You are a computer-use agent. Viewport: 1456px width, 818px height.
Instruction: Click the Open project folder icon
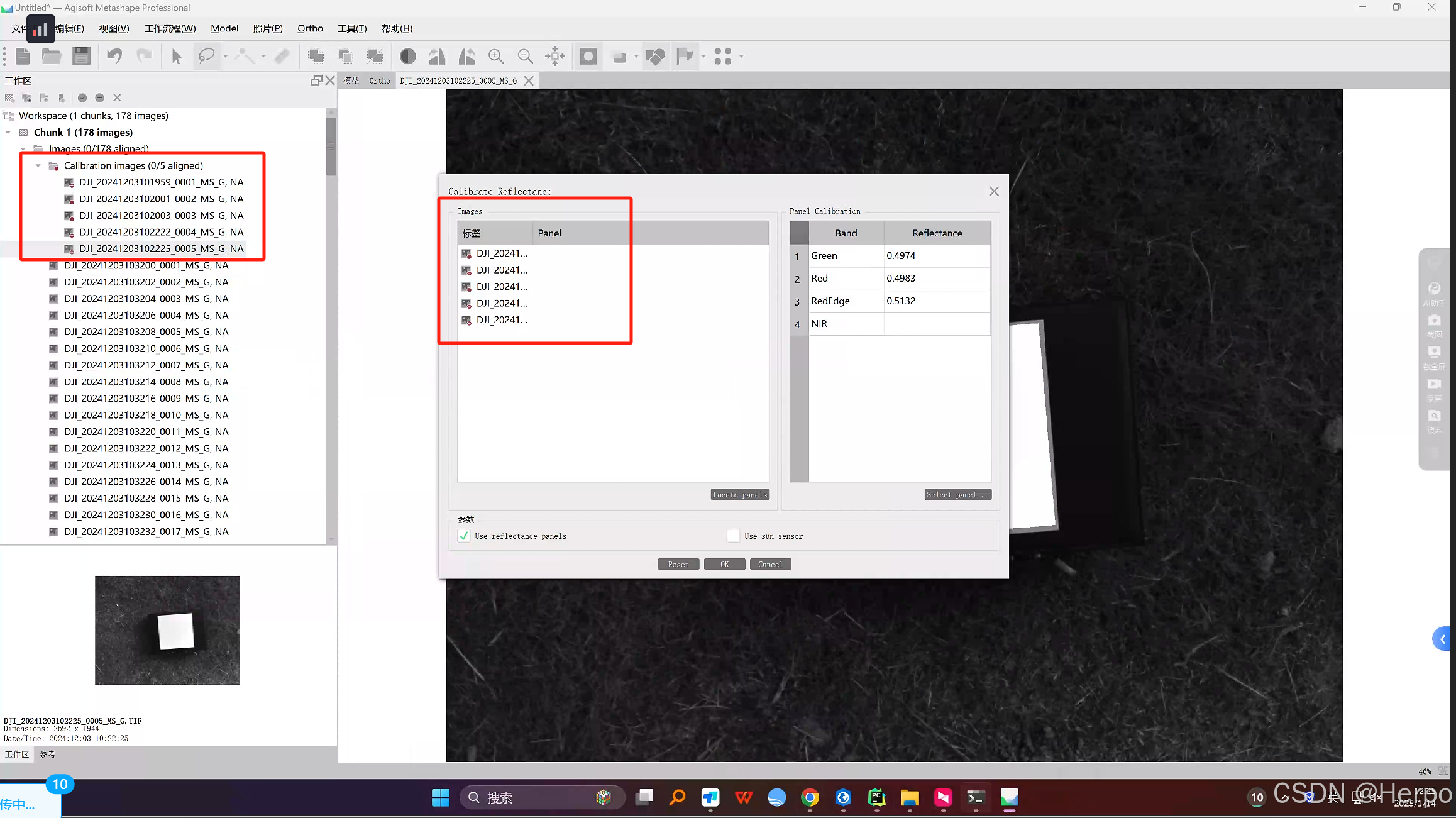52,56
